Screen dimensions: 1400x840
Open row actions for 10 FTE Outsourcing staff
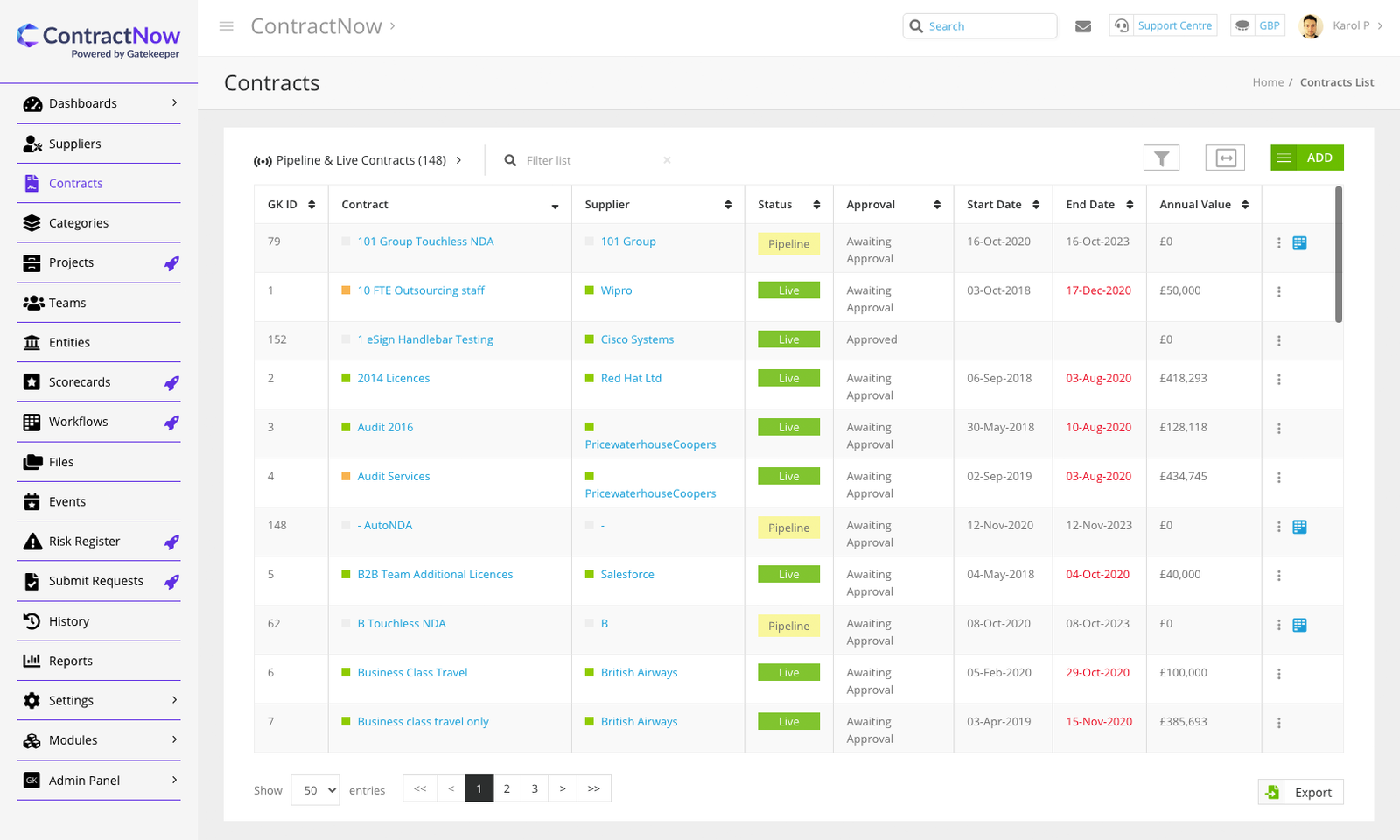click(x=1278, y=291)
